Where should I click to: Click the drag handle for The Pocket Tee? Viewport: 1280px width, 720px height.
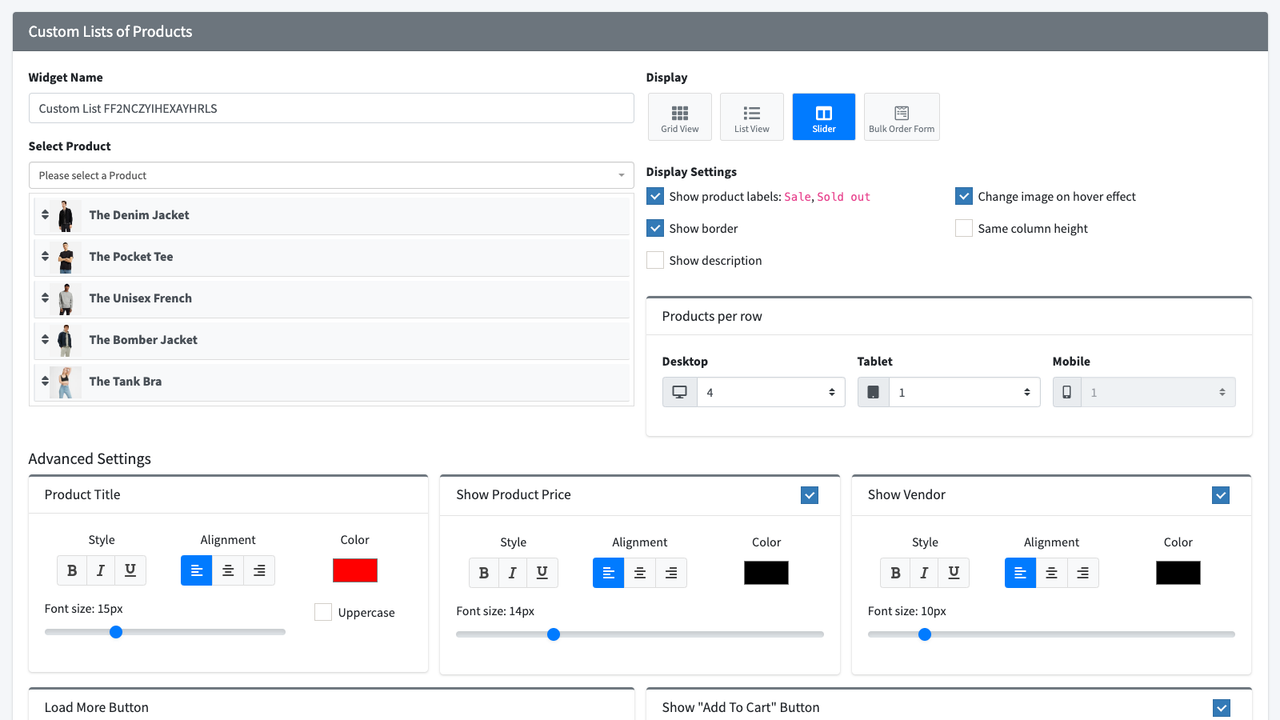44,257
